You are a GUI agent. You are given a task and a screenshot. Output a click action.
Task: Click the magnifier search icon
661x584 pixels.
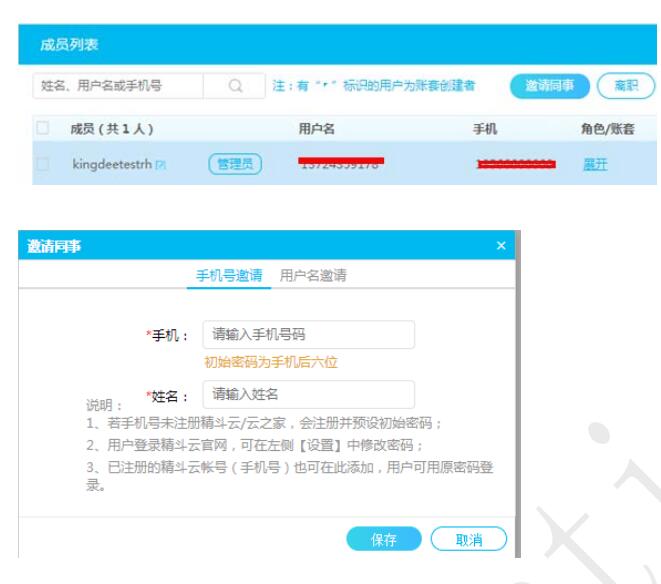pyautogui.click(x=235, y=86)
